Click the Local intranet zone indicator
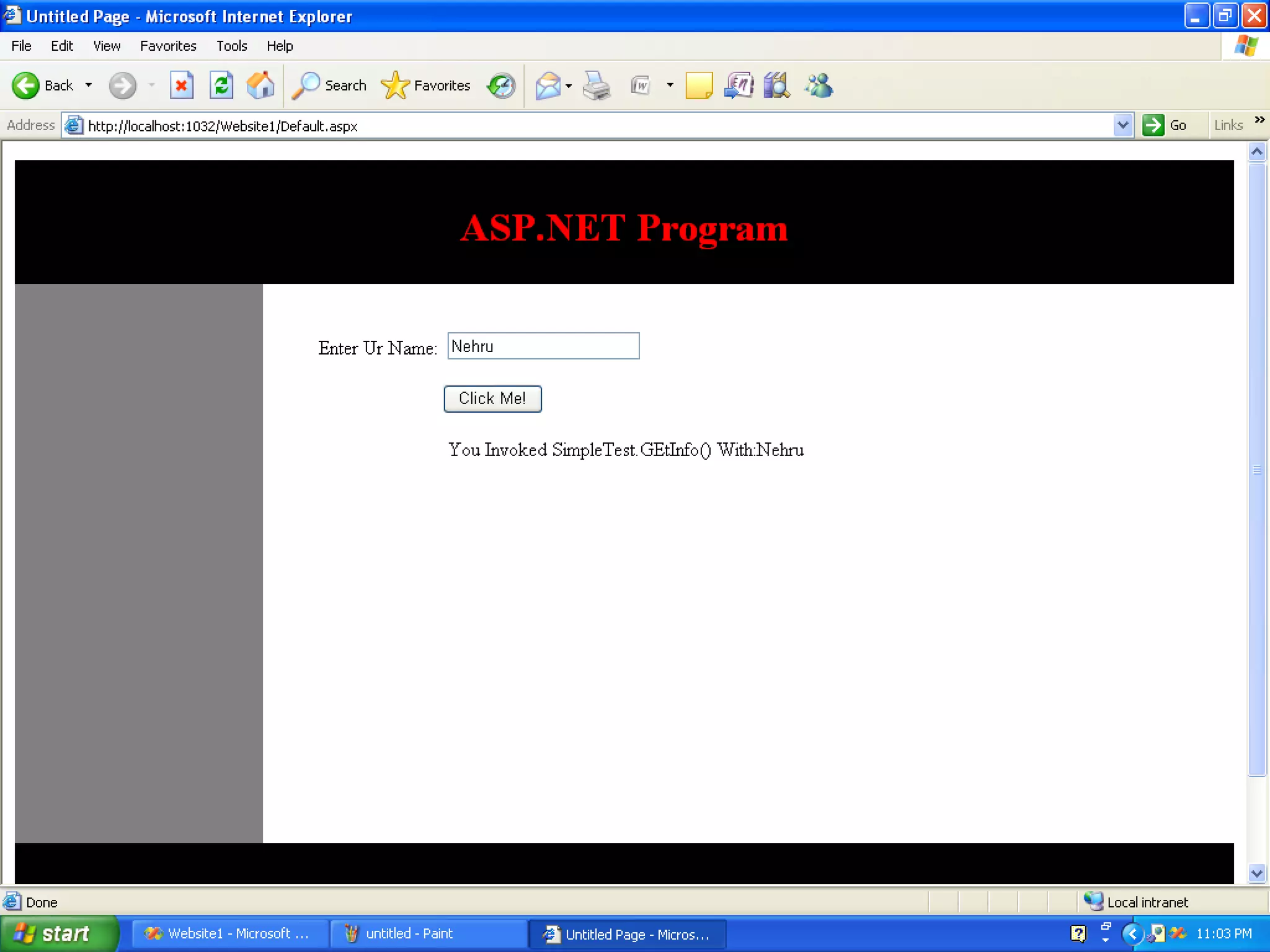The width and height of the screenshot is (1270, 952). click(1135, 902)
